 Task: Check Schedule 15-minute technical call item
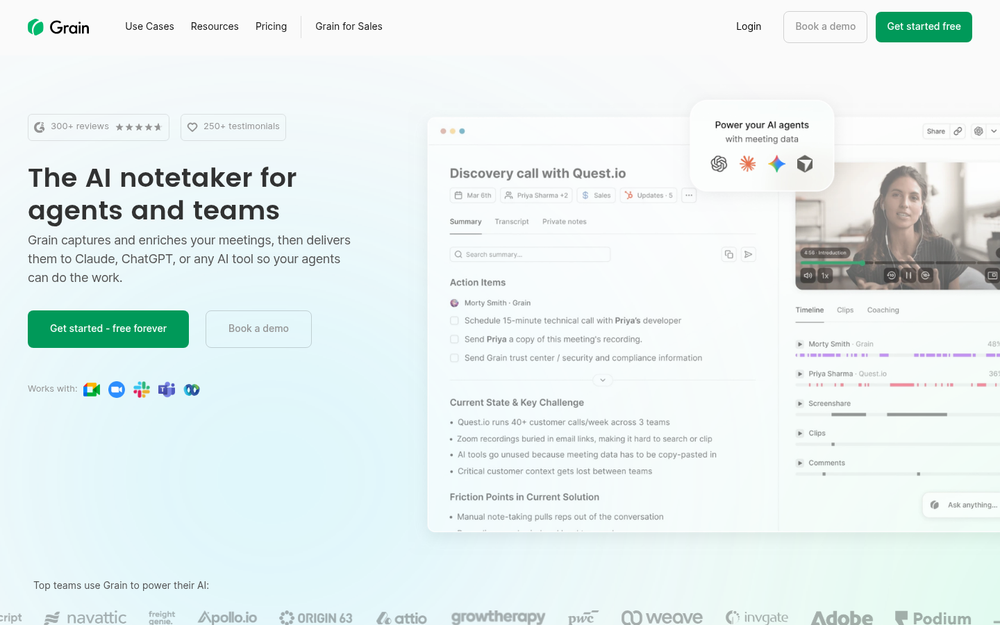tap(454, 321)
